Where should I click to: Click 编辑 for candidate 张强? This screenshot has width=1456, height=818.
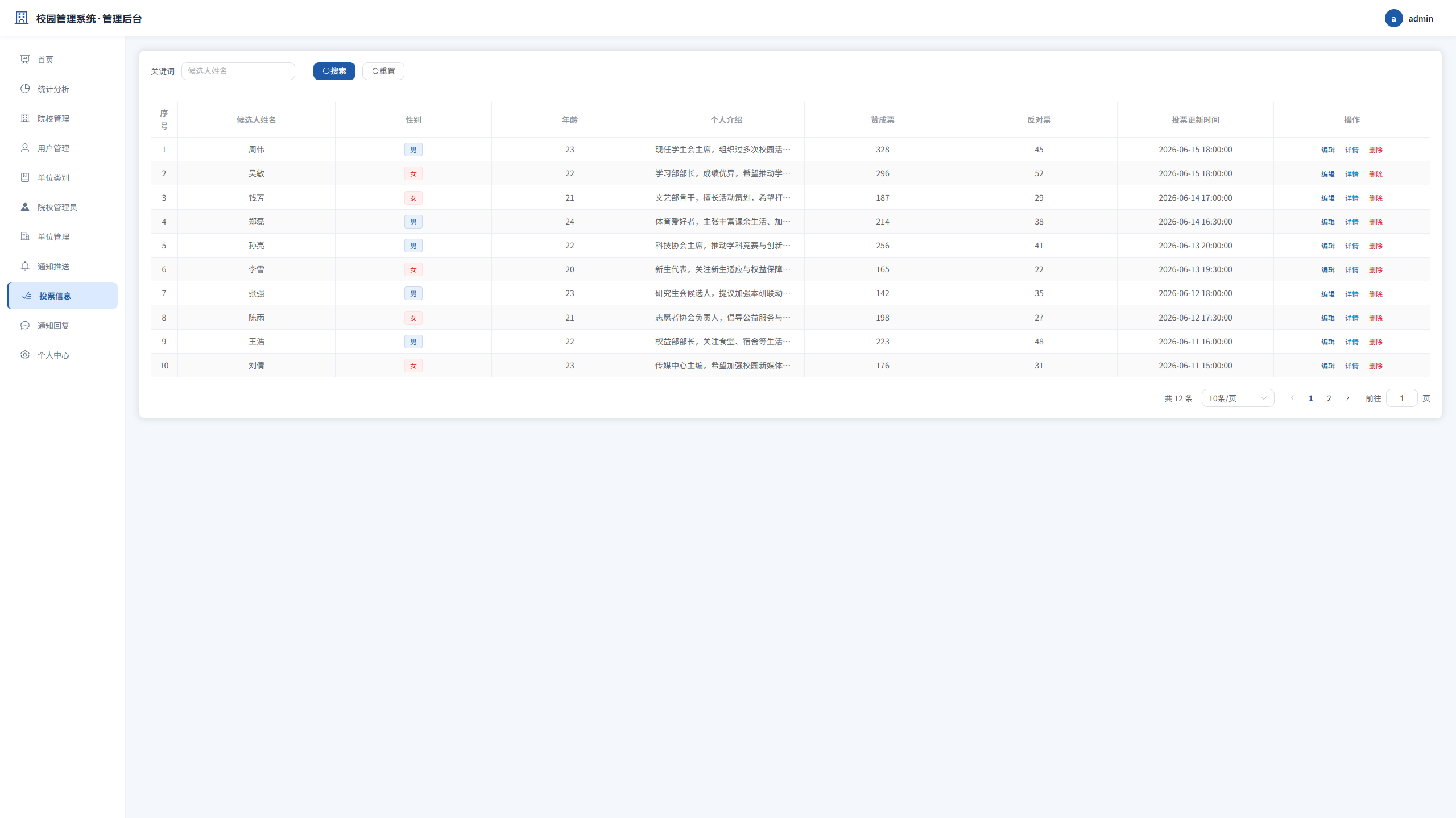(1328, 294)
